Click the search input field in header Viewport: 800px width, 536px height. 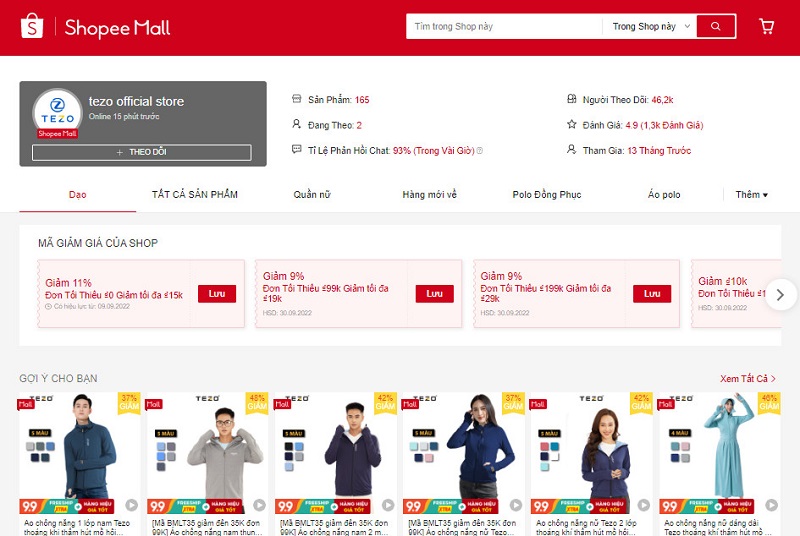503,27
